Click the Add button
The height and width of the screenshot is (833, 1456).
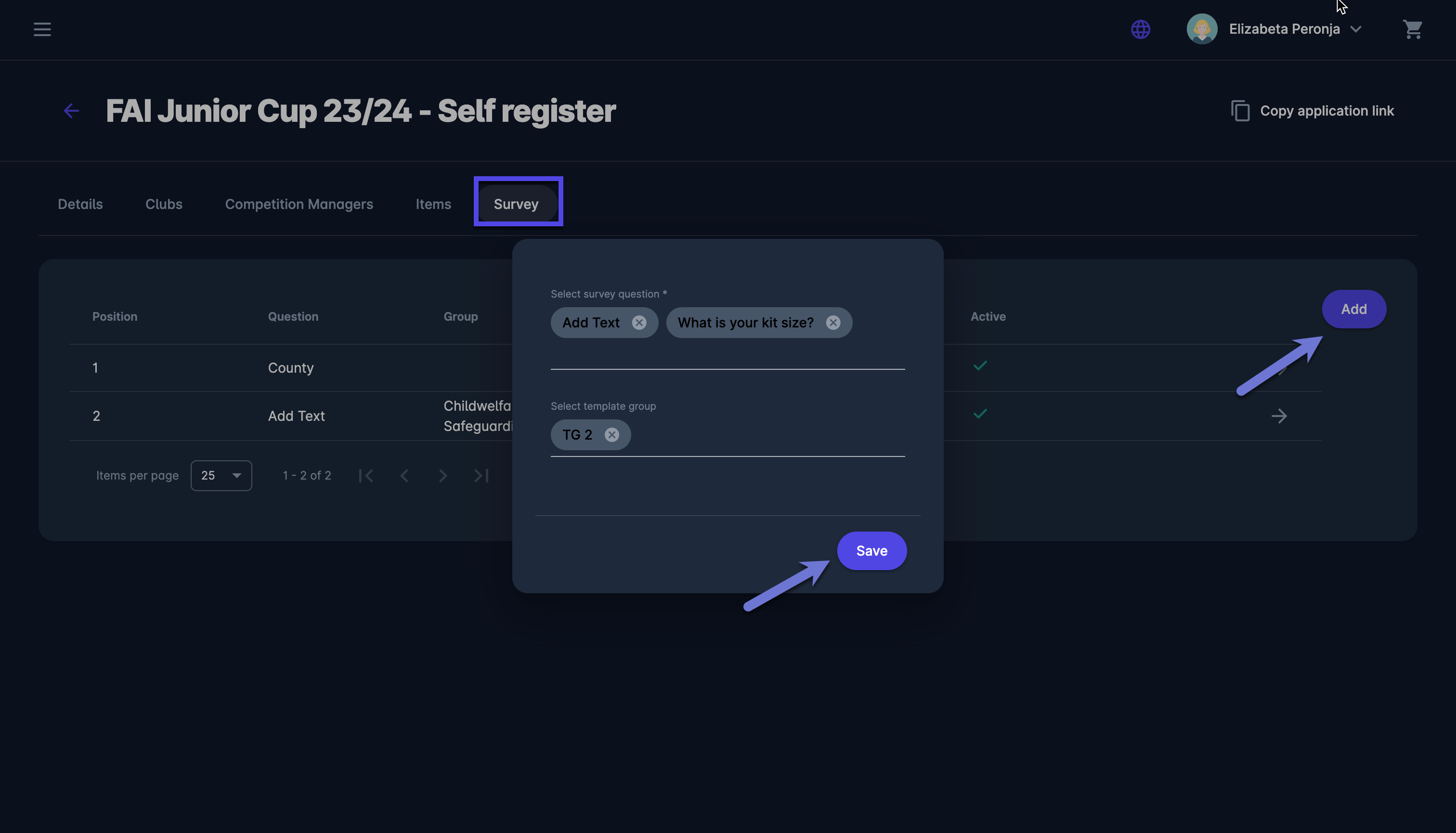[x=1353, y=309]
